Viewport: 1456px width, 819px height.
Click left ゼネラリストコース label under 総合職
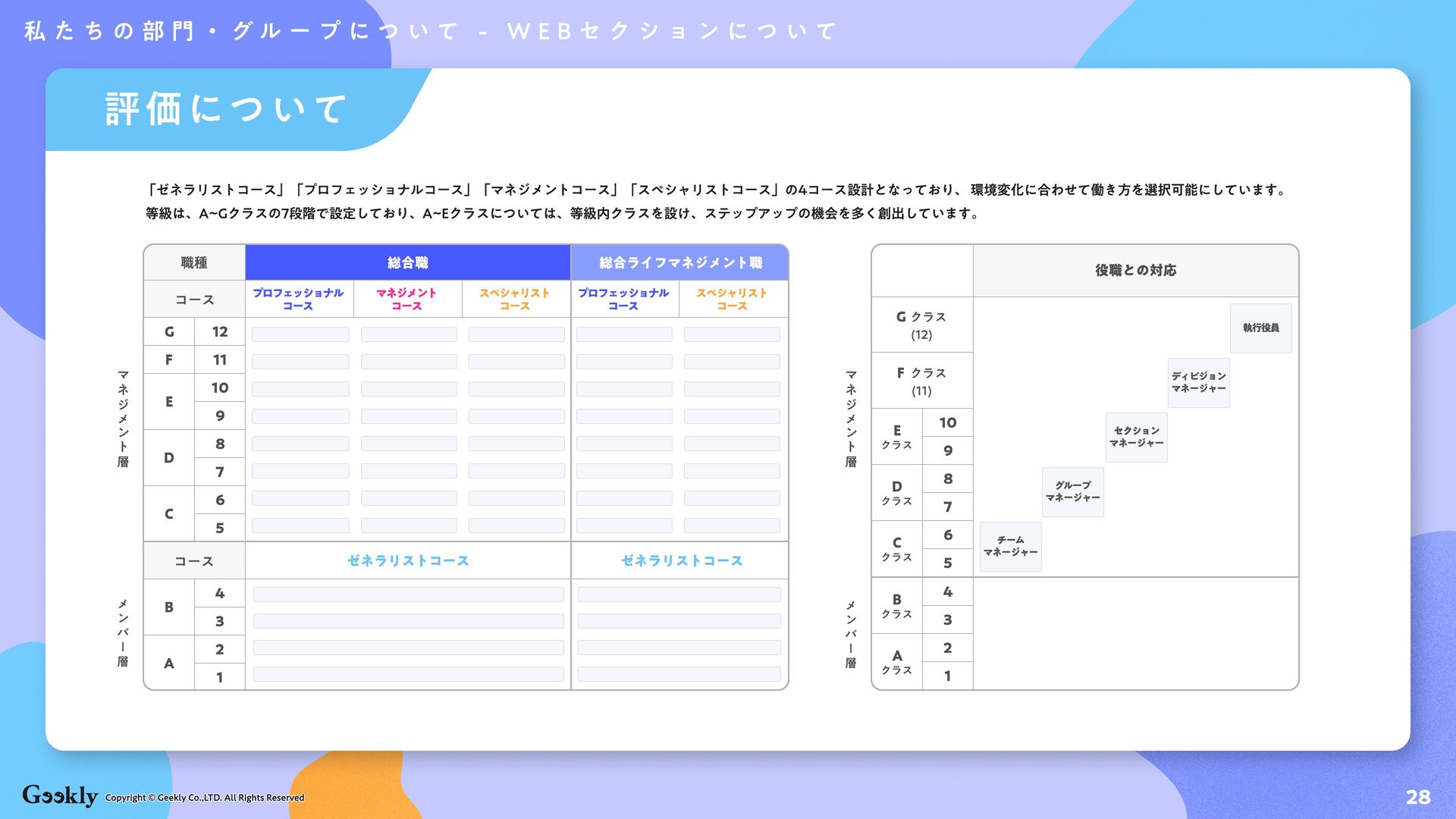408,560
